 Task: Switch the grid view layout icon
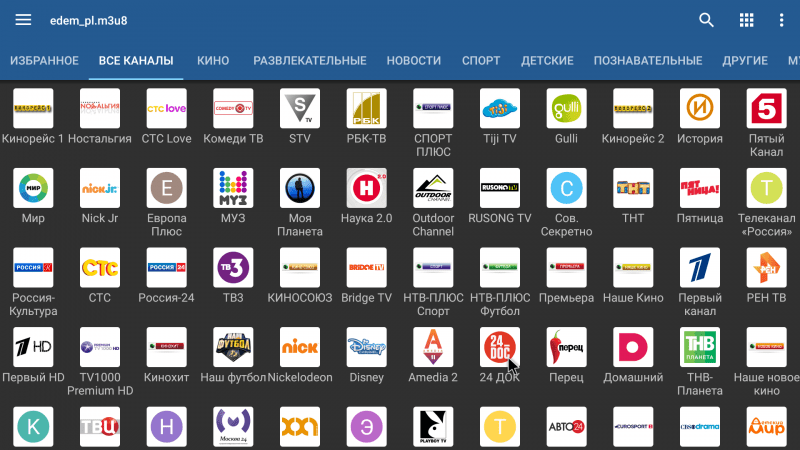(x=746, y=20)
